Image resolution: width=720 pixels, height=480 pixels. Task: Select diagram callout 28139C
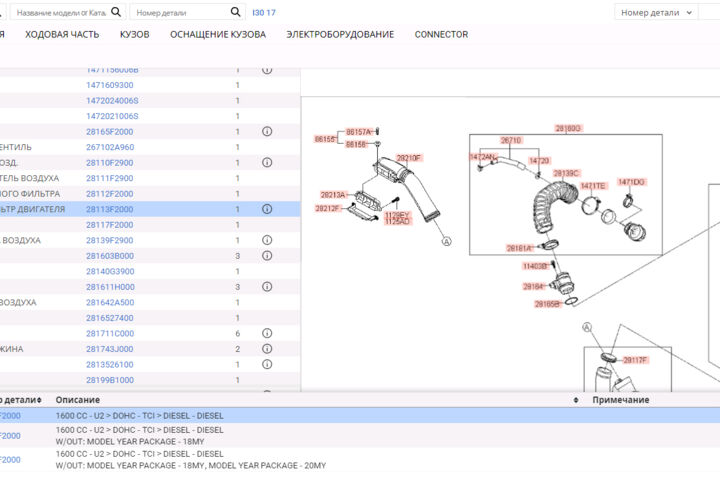tap(566, 173)
